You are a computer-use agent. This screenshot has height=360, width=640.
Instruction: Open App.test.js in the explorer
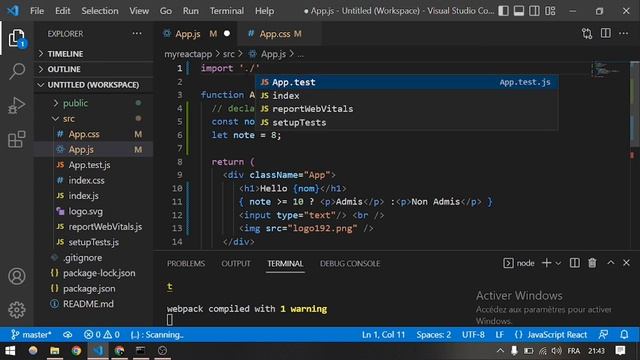94,165
